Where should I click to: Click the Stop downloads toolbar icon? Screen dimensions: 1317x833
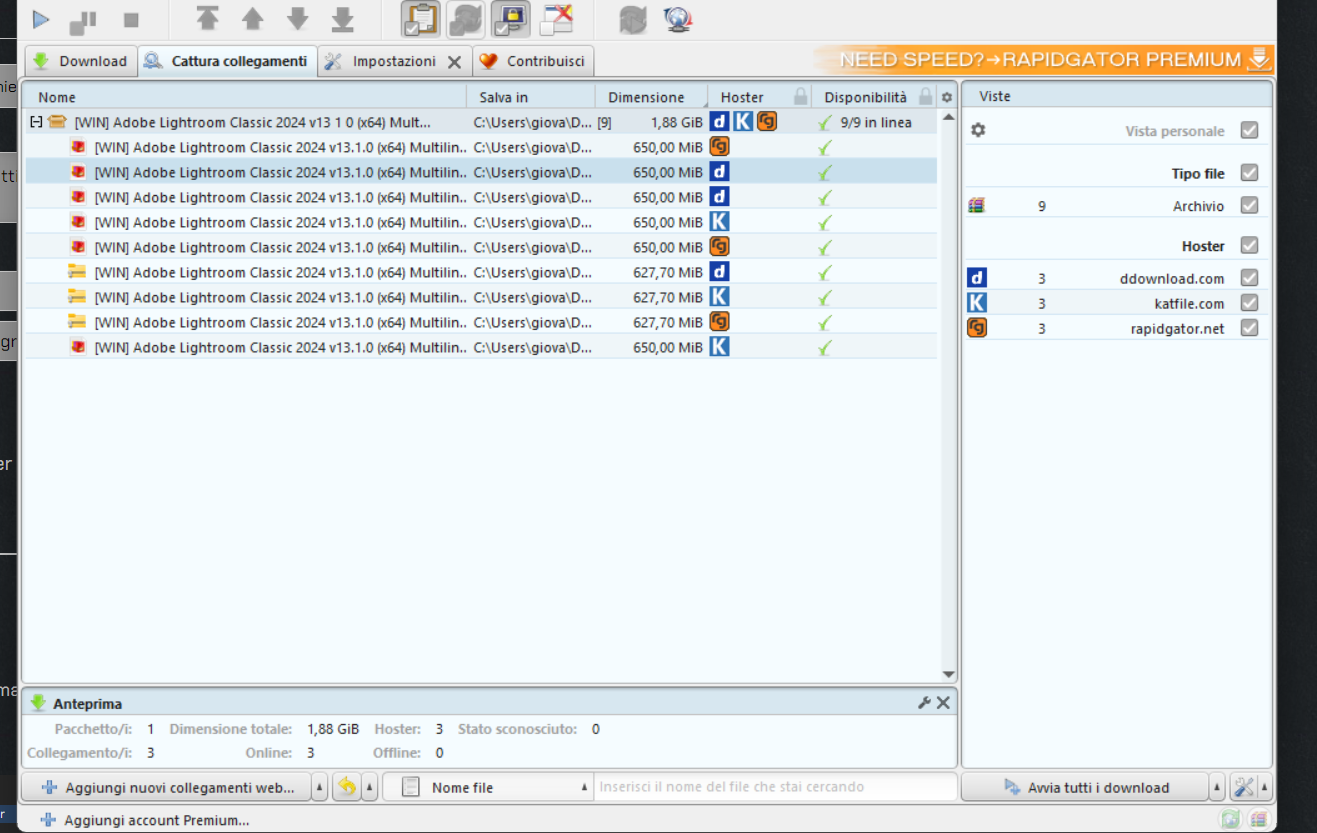coord(131,20)
